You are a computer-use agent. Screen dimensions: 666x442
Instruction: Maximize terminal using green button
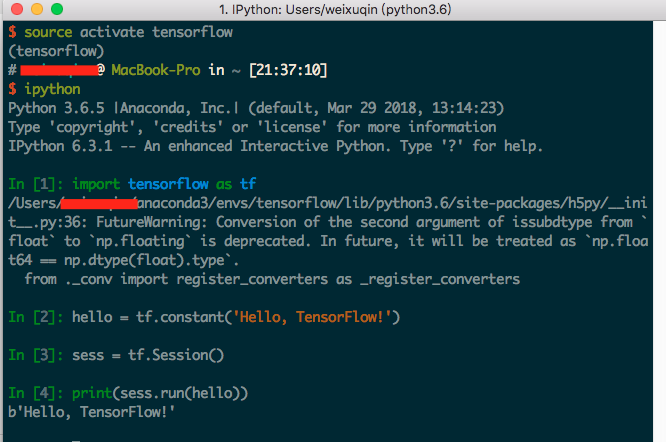click(x=57, y=9)
